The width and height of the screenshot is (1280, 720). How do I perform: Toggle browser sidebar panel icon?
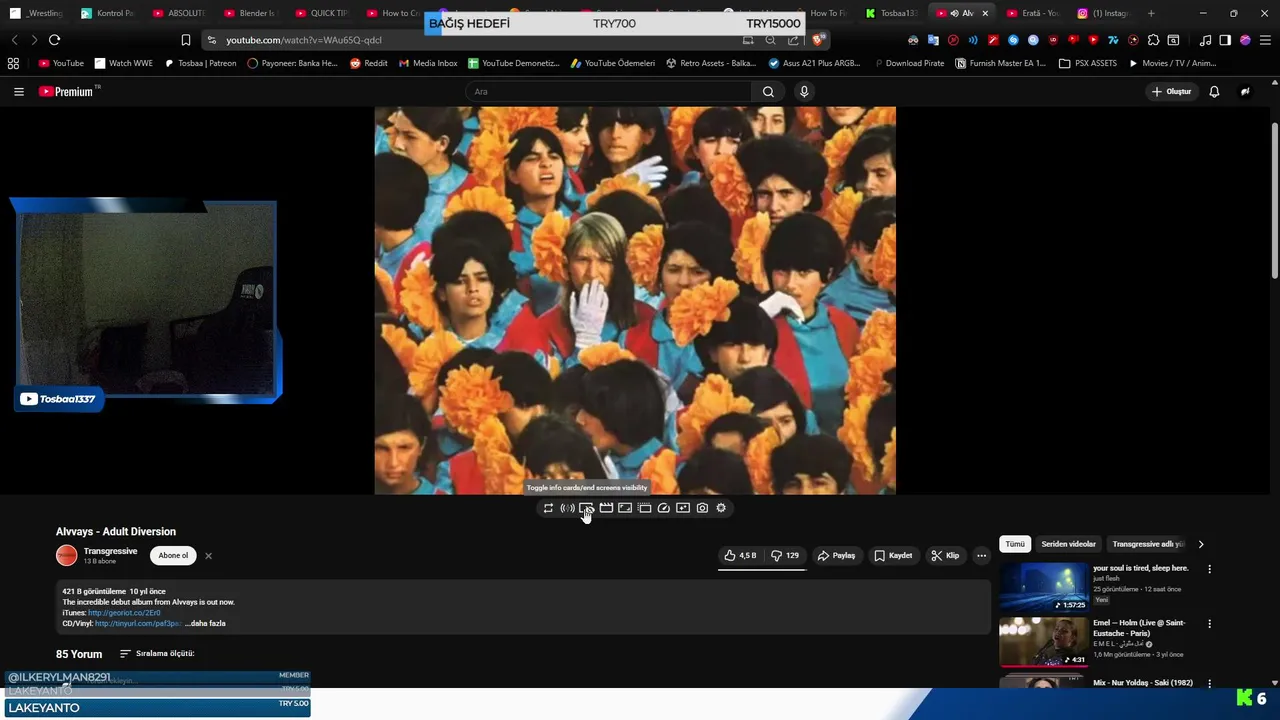pos(1225,40)
